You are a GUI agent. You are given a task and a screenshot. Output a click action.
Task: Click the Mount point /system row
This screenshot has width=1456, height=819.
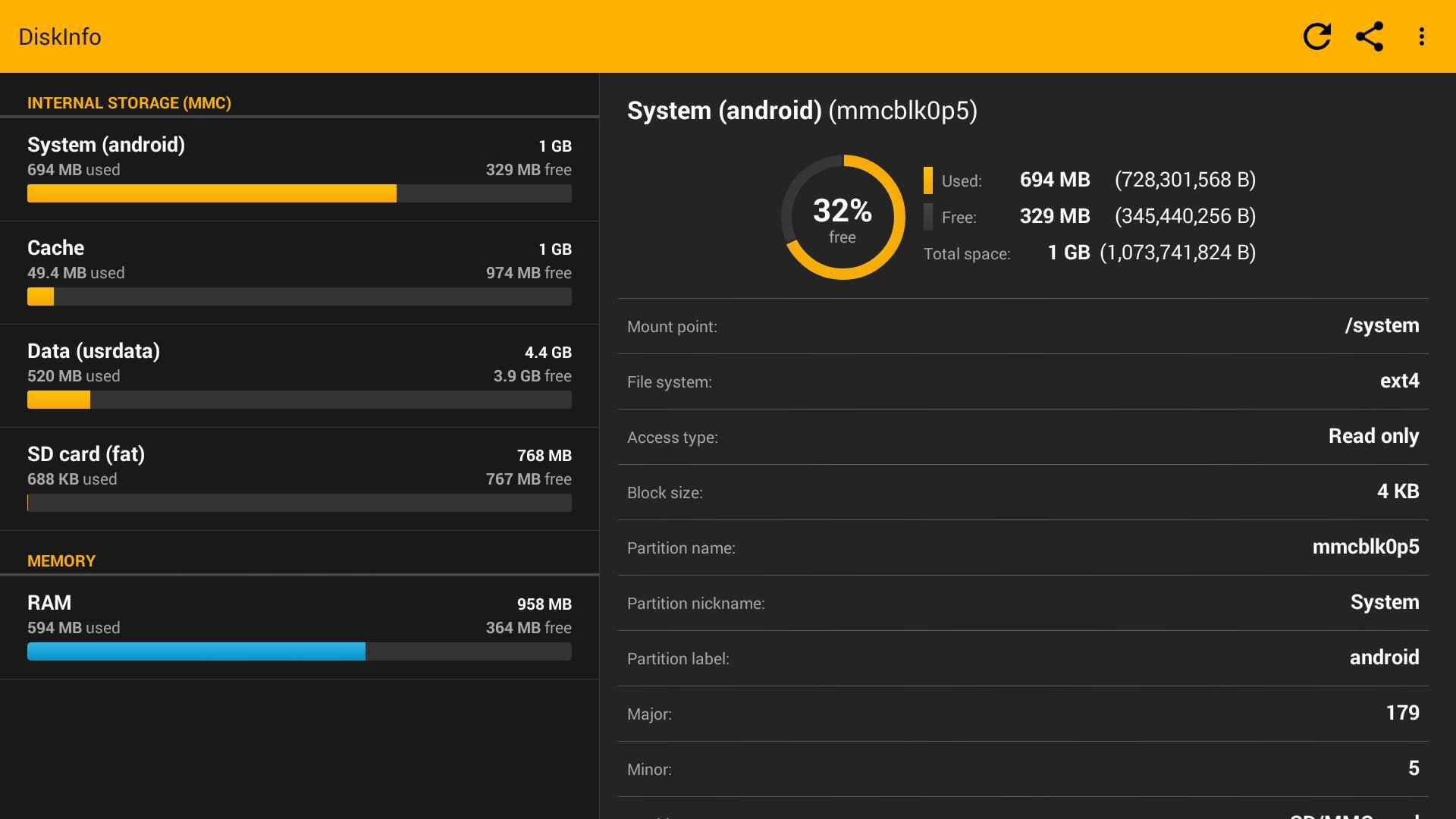(x=1022, y=326)
